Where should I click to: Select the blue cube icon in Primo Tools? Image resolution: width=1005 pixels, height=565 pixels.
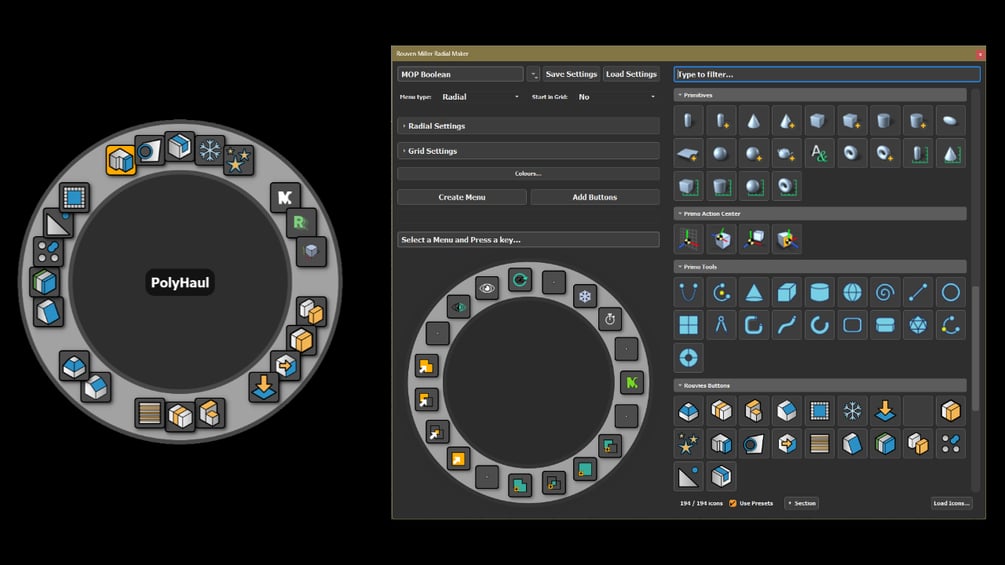[786, 293]
